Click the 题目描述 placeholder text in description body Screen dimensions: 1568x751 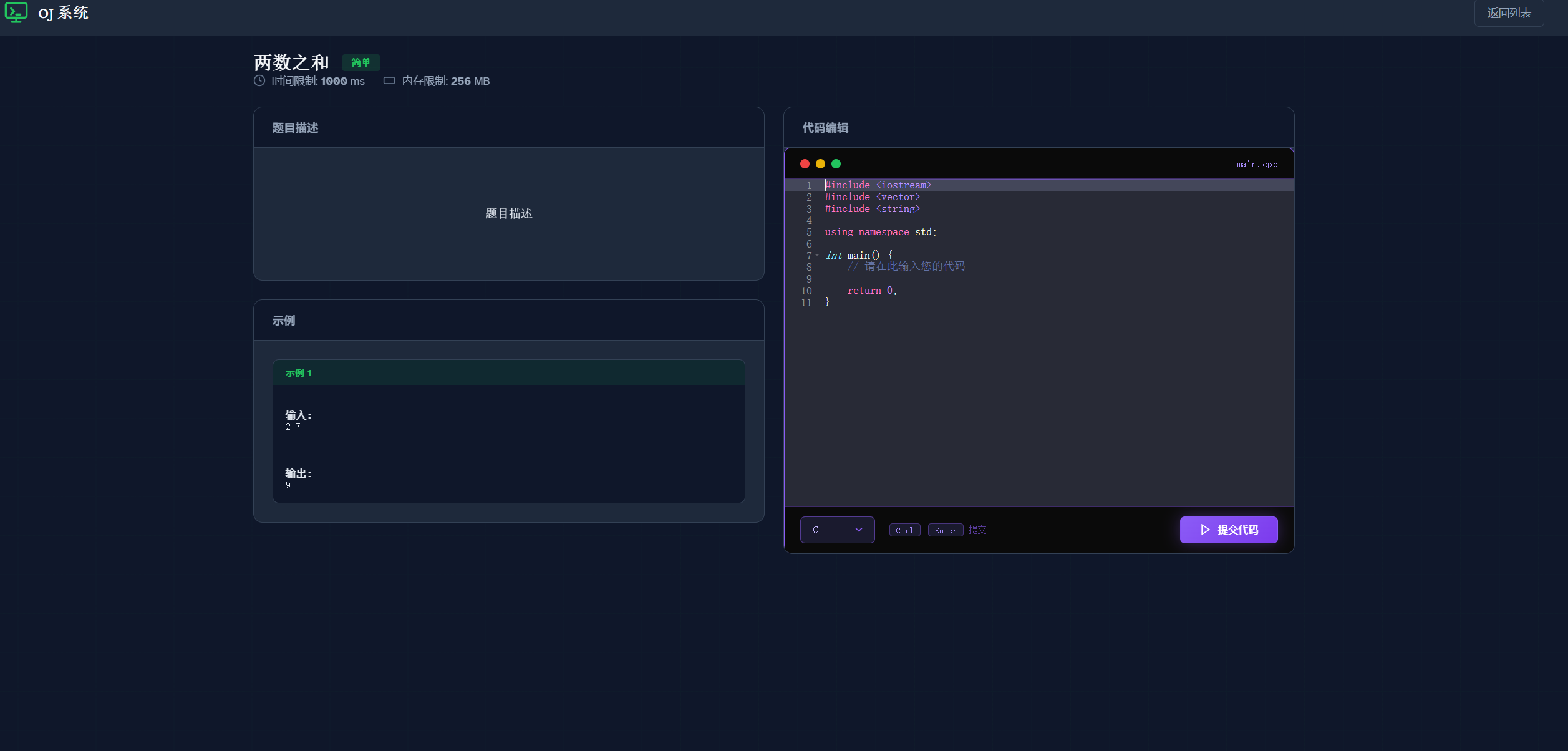pyautogui.click(x=509, y=214)
